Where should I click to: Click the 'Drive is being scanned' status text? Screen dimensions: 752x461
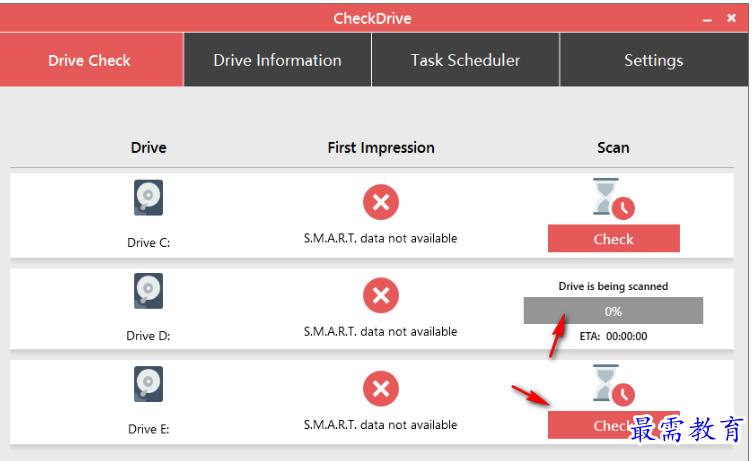[x=613, y=286]
